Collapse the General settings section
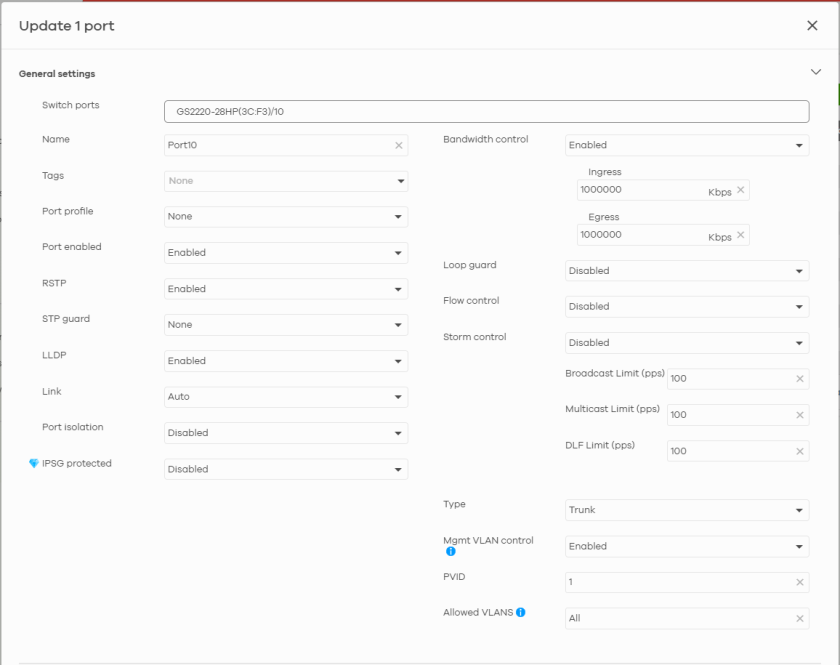 (815, 72)
